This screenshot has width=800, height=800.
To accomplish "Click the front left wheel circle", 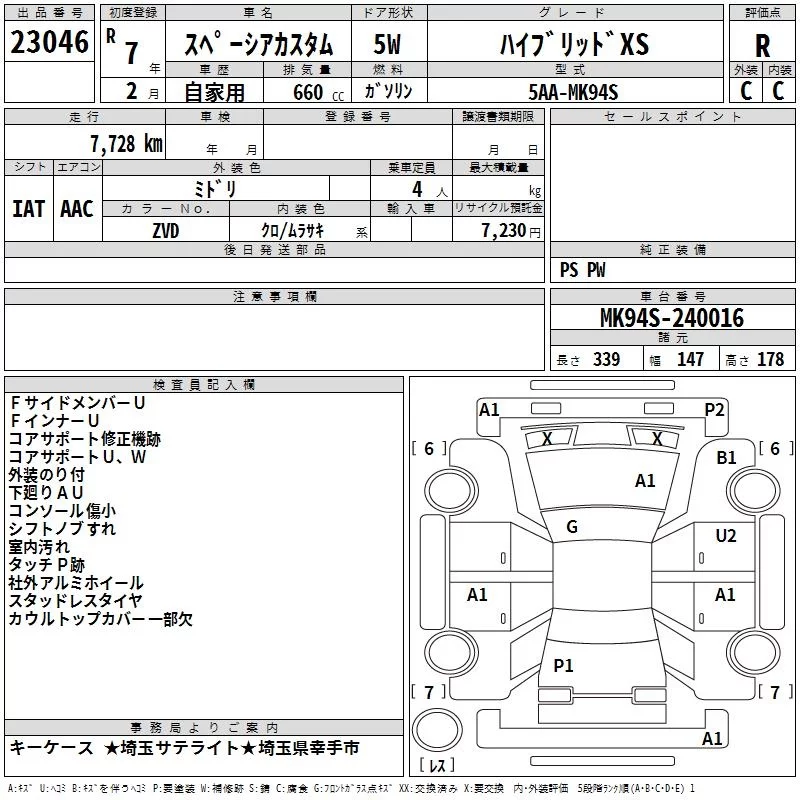I will click(451, 491).
